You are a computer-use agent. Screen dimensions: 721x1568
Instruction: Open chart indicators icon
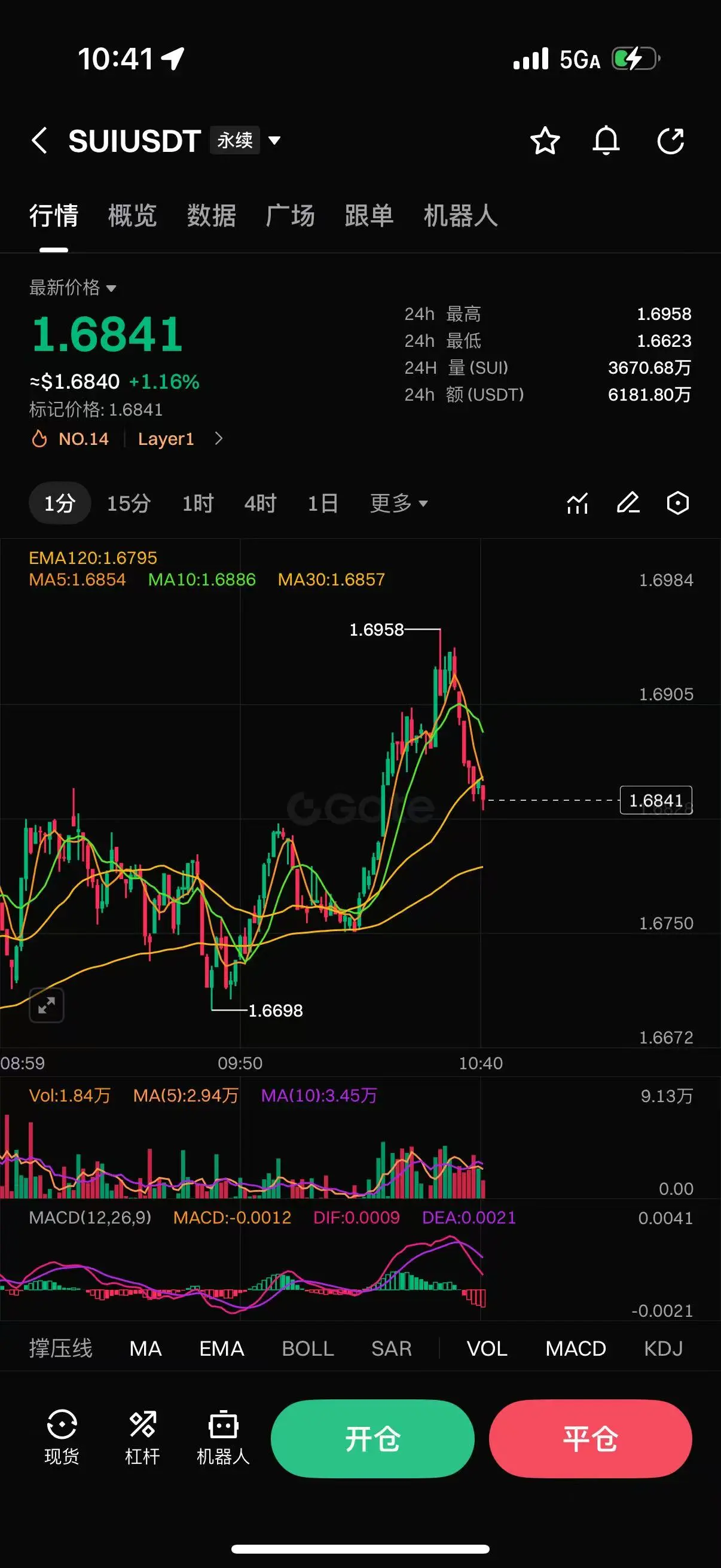tap(578, 504)
